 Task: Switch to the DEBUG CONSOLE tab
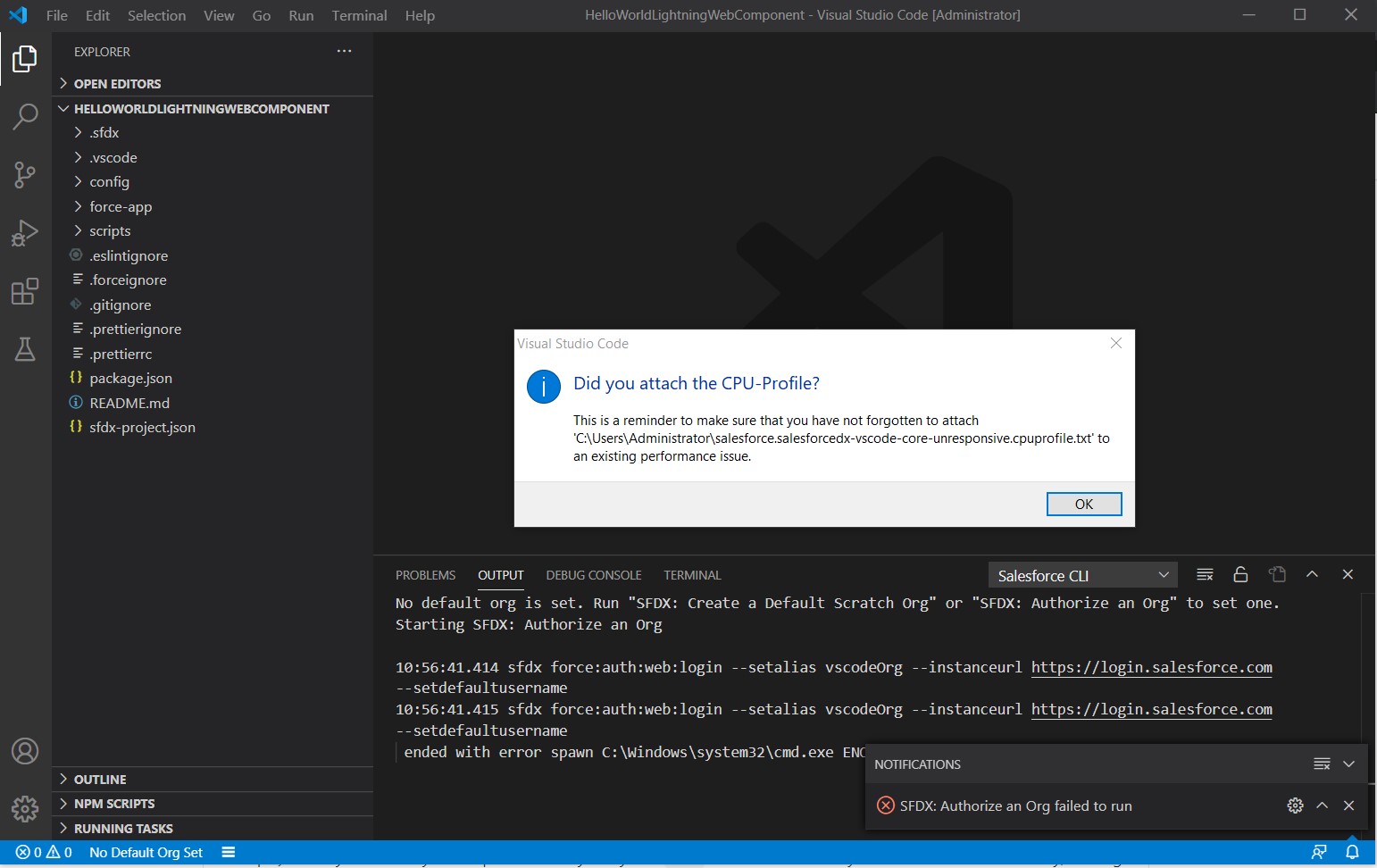[x=593, y=574]
